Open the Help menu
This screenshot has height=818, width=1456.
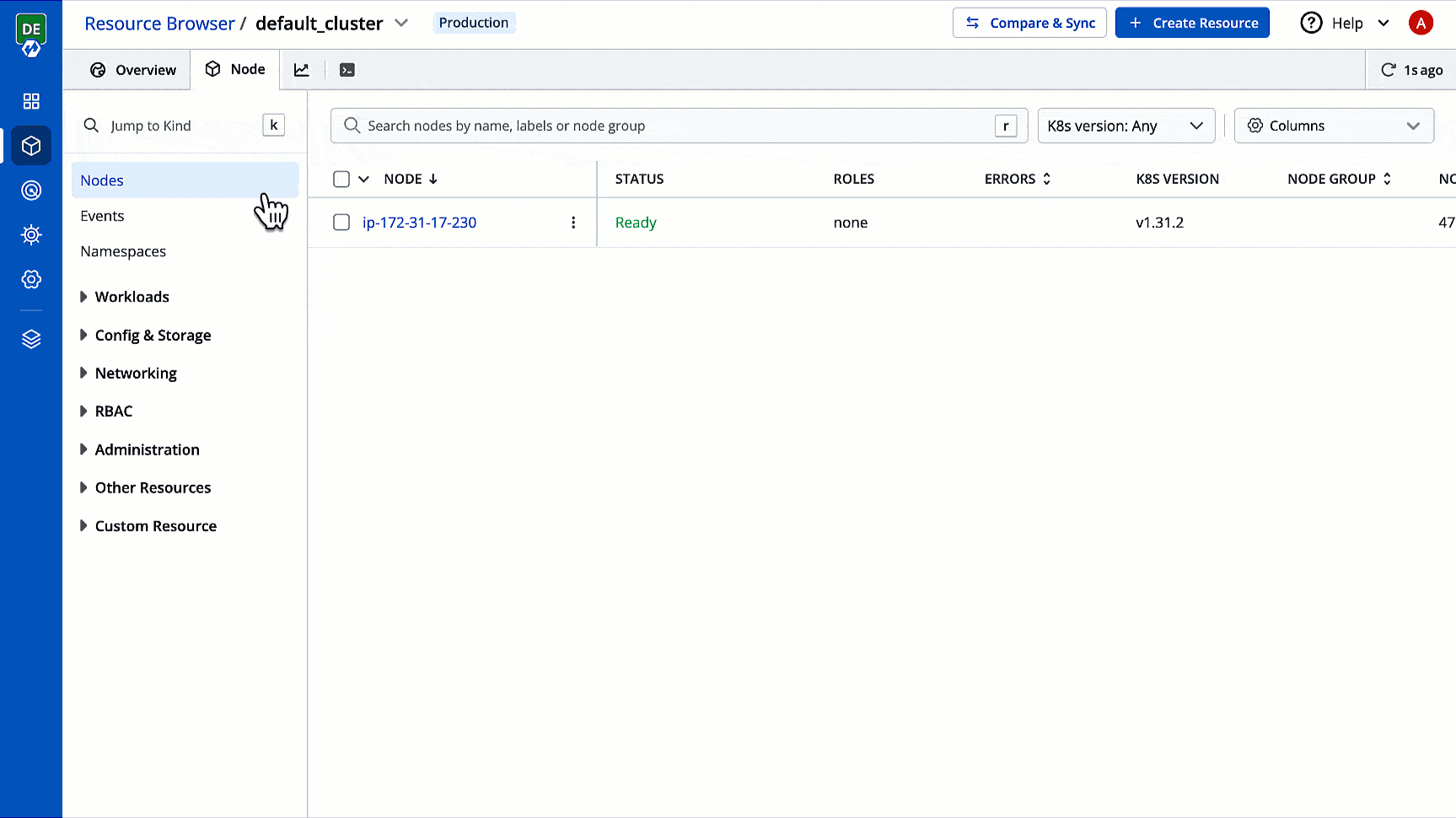1344,23
